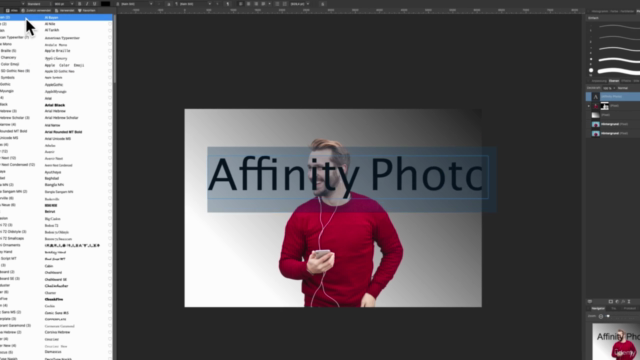Image resolution: width=640 pixels, height=360 pixels.
Task: Click the Navigator preview thumbnail
Action: click(x=616, y=342)
